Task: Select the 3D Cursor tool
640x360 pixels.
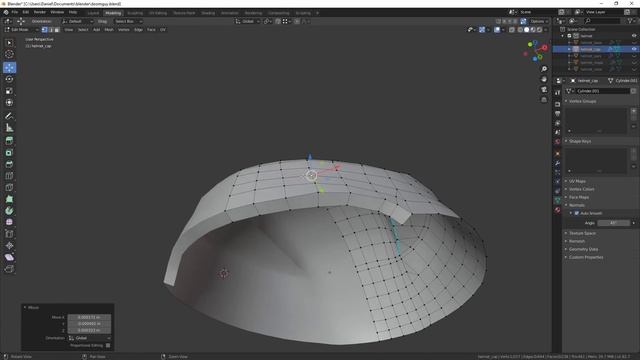Action: pyautogui.click(x=9, y=54)
